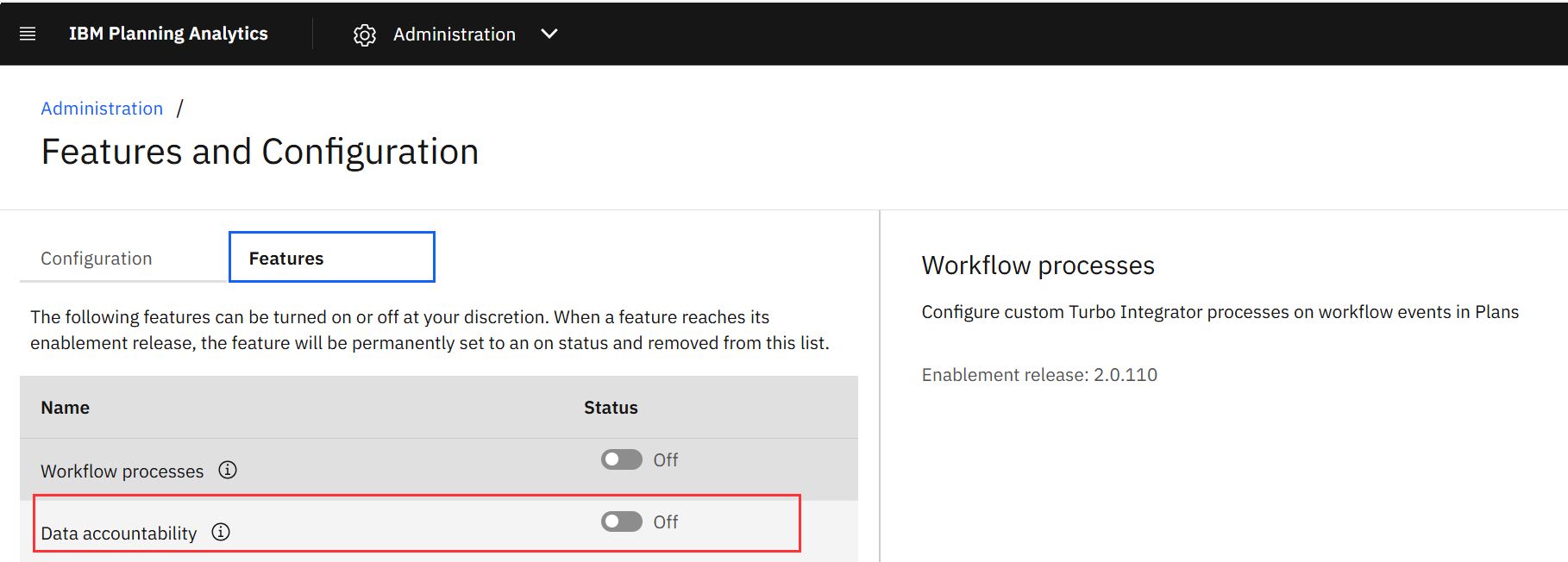Image resolution: width=1568 pixels, height=562 pixels.
Task: Click the Name column header
Action: point(66,408)
